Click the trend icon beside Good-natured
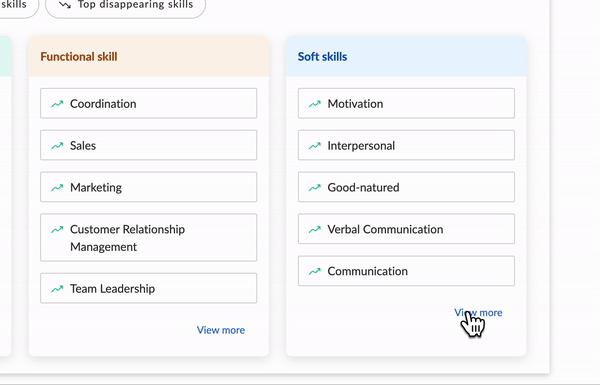 315,188
